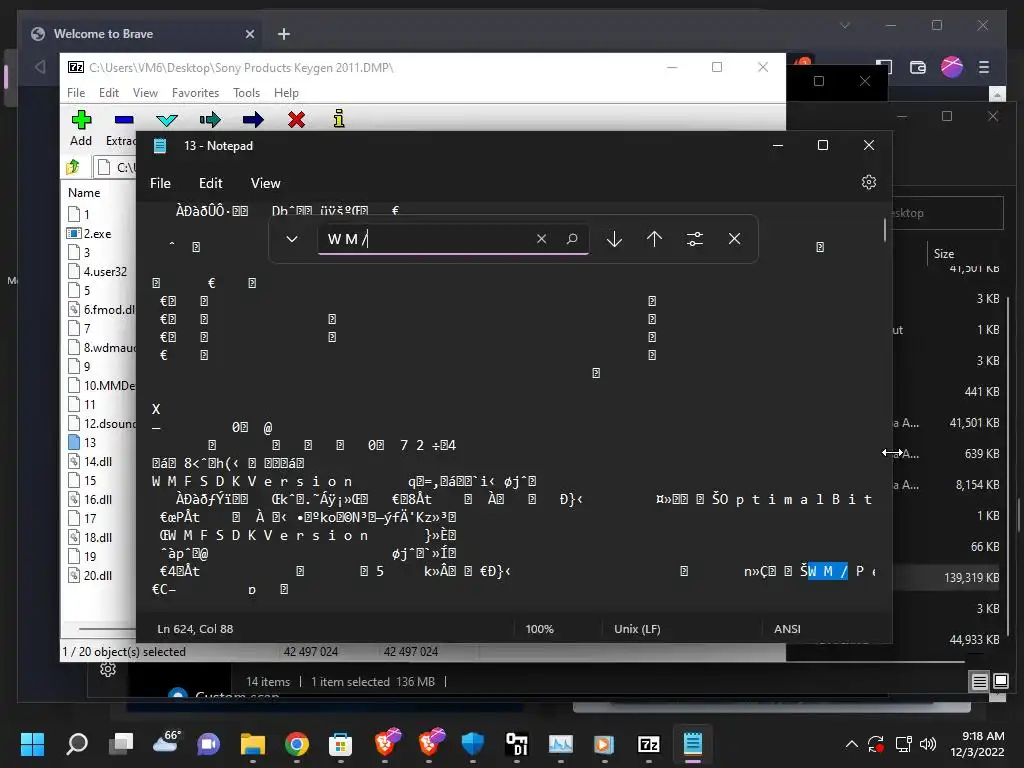Open Notepad Edit menu

point(210,184)
